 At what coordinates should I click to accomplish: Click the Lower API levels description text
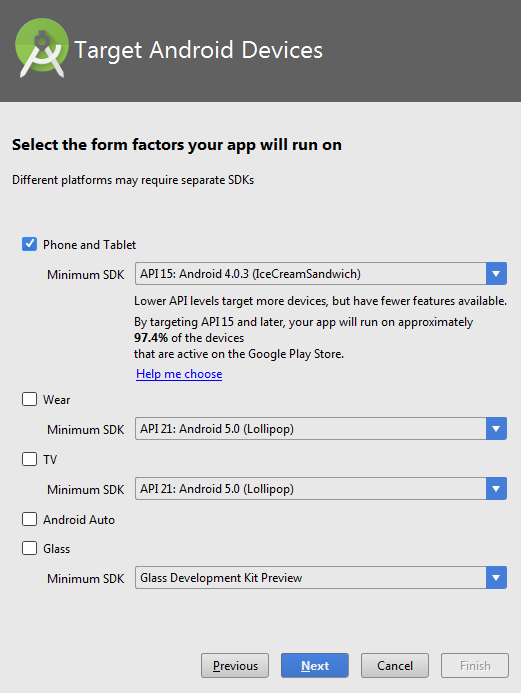click(x=320, y=301)
